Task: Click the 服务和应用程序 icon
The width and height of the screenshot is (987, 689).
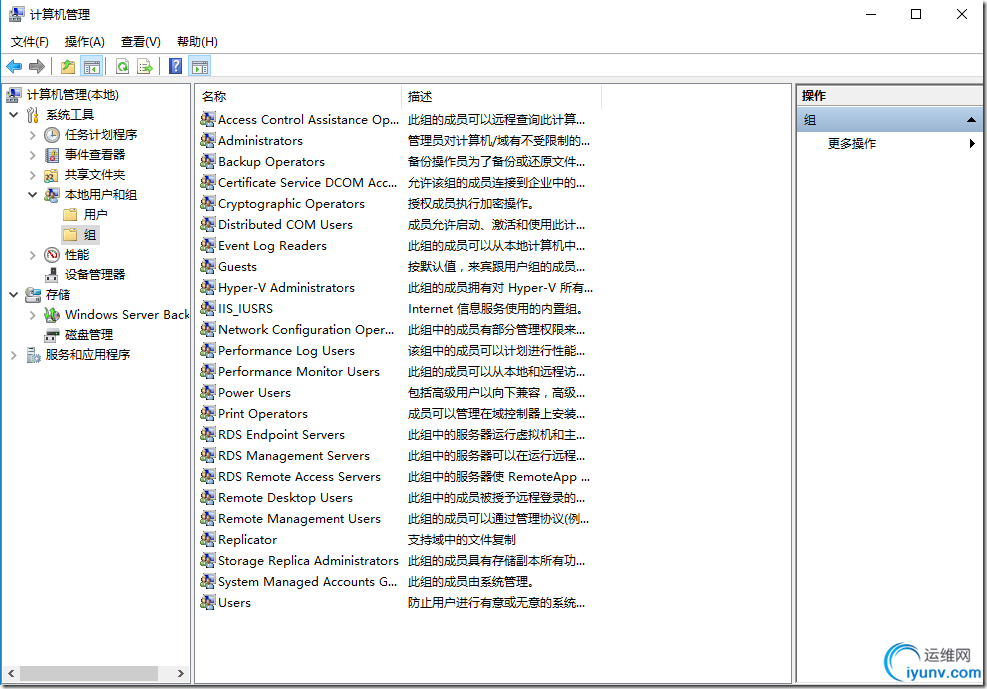Action: point(33,355)
